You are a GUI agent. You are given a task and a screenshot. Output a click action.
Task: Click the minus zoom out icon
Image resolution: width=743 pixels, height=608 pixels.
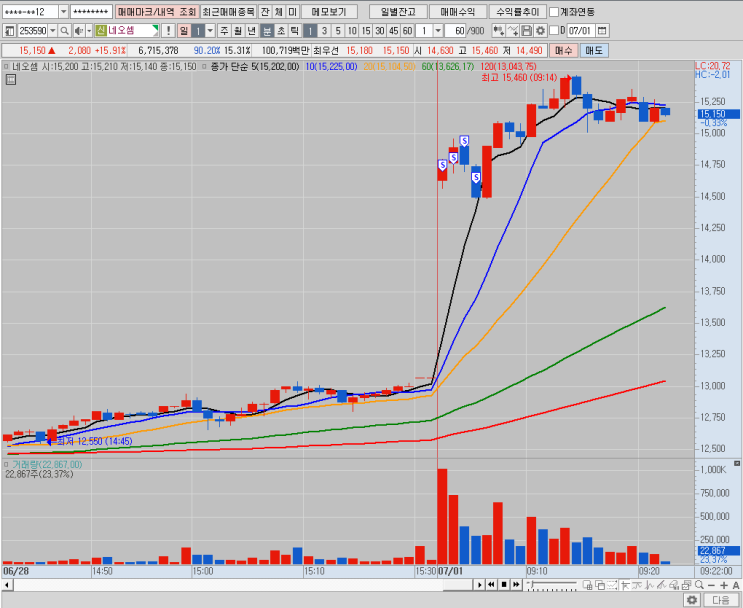click(711, 585)
